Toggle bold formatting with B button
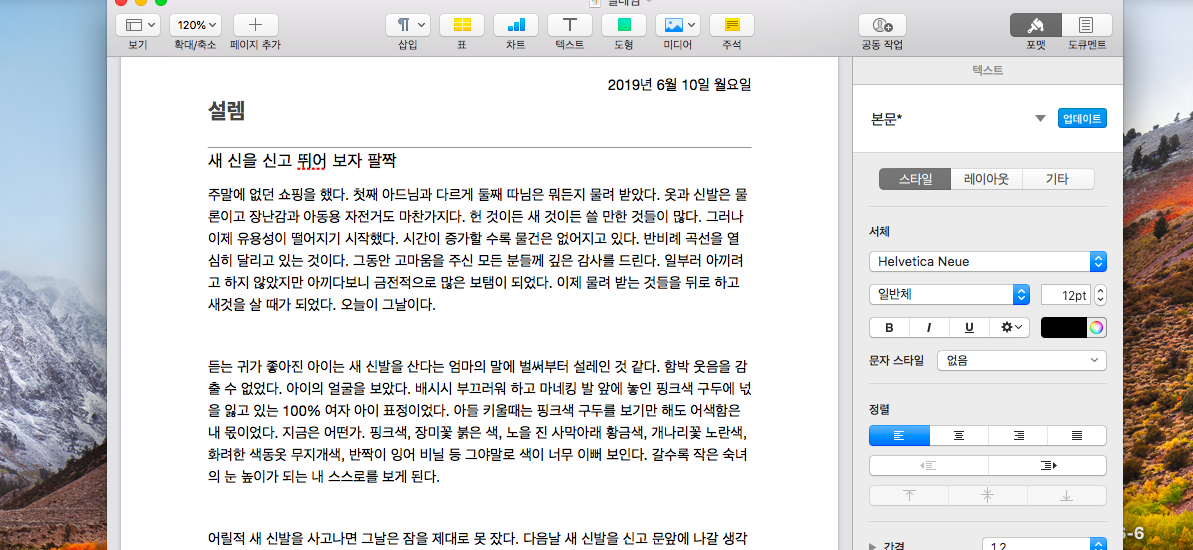Screen dimensions: 1193x550 click(x=889, y=328)
